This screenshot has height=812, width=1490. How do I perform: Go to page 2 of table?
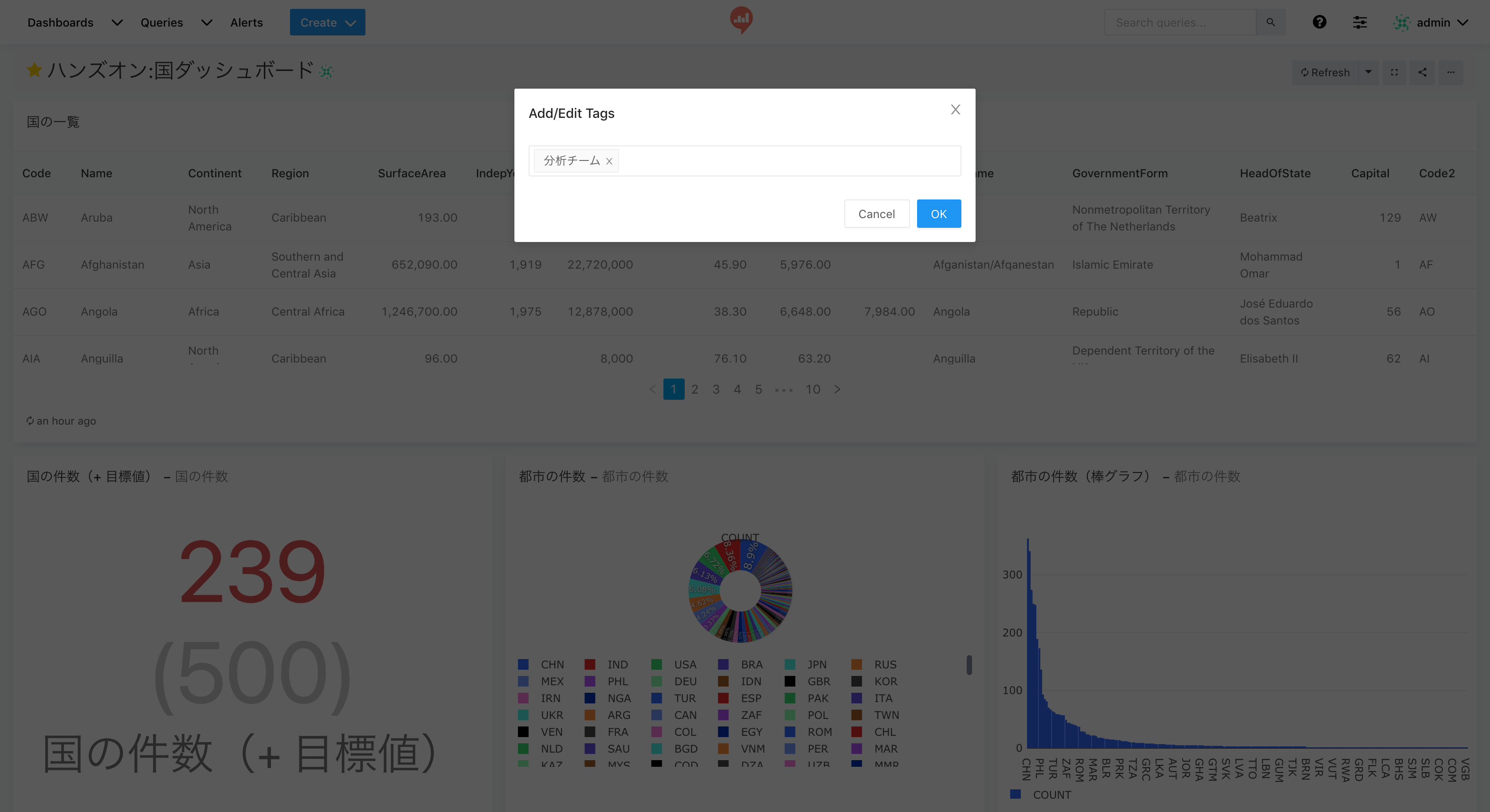point(695,389)
